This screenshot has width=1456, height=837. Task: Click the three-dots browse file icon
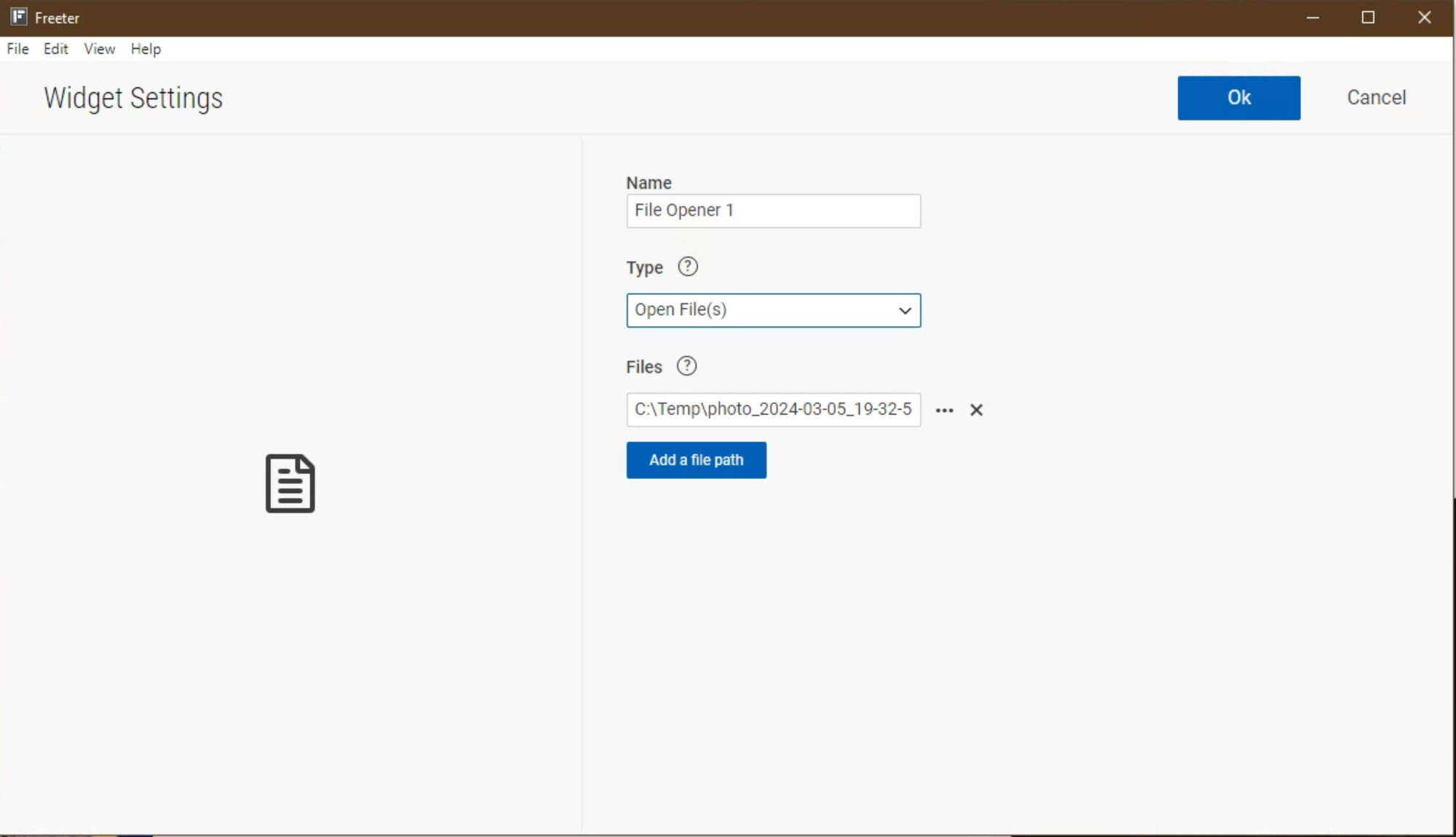(x=944, y=410)
